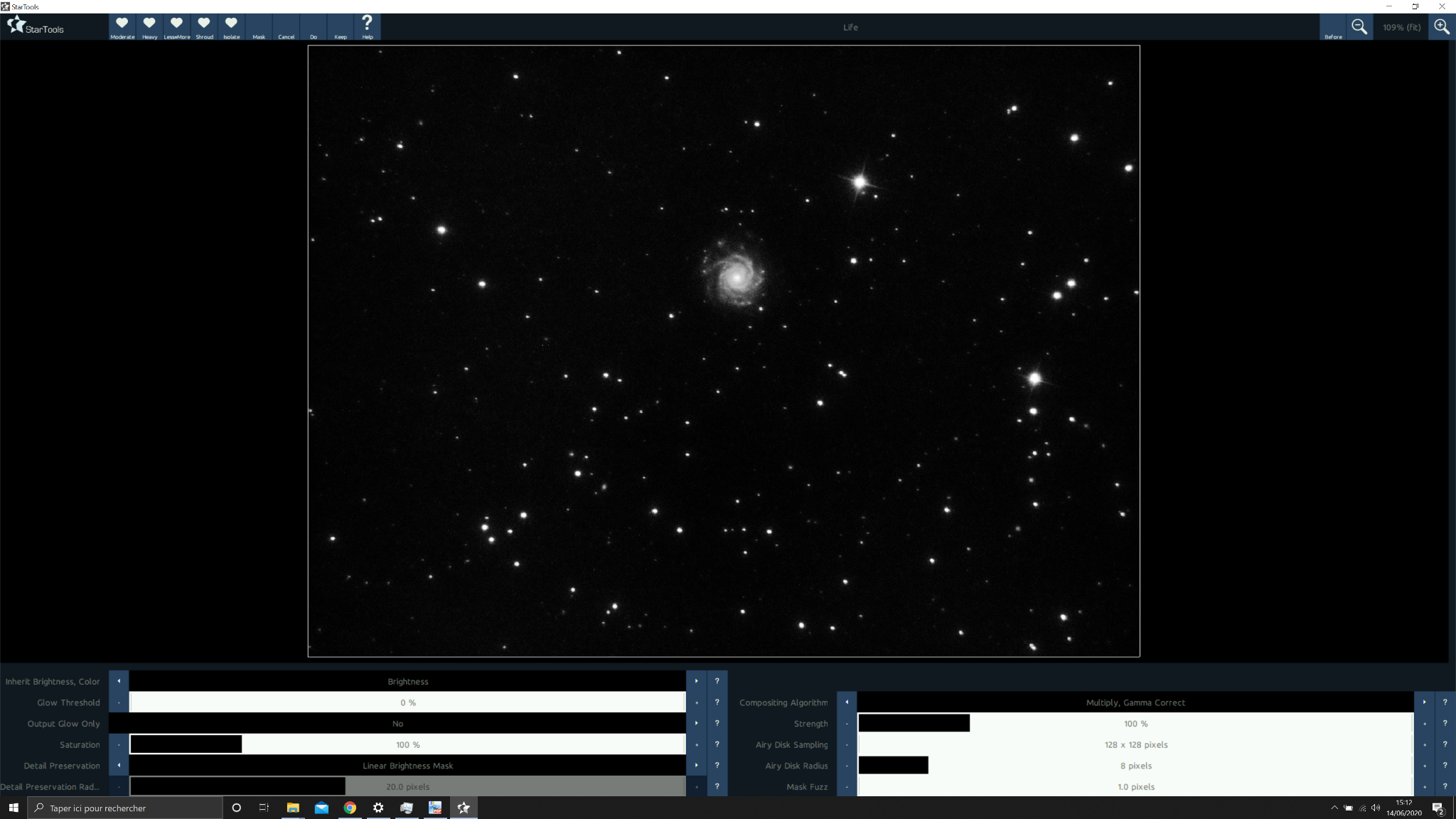The height and width of the screenshot is (819, 1456).
Task: Select next Compositing Algorithm option
Action: pos(1424,702)
